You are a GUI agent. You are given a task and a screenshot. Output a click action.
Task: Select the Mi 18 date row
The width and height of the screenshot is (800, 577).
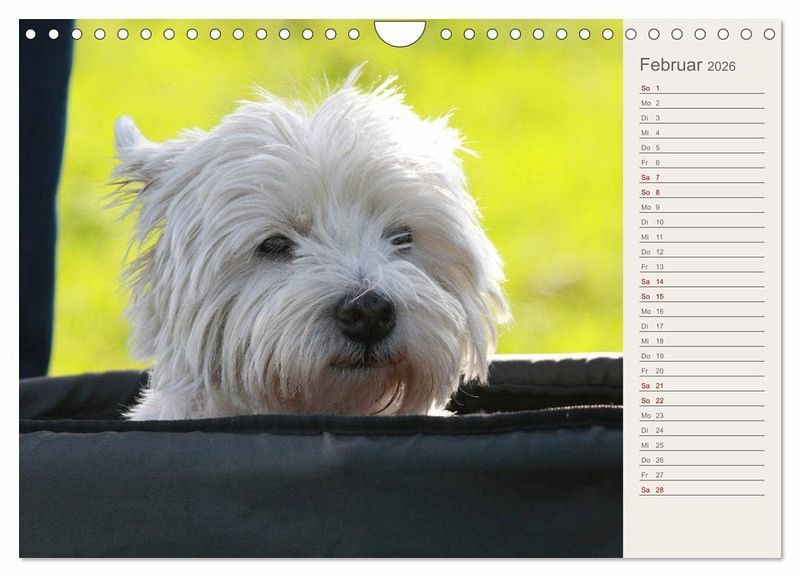click(702, 341)
